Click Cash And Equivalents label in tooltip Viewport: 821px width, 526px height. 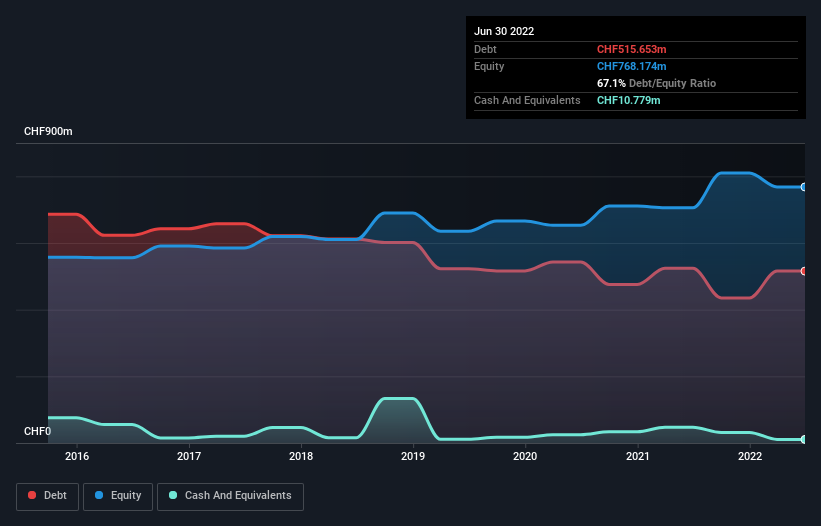pos(527,100)
